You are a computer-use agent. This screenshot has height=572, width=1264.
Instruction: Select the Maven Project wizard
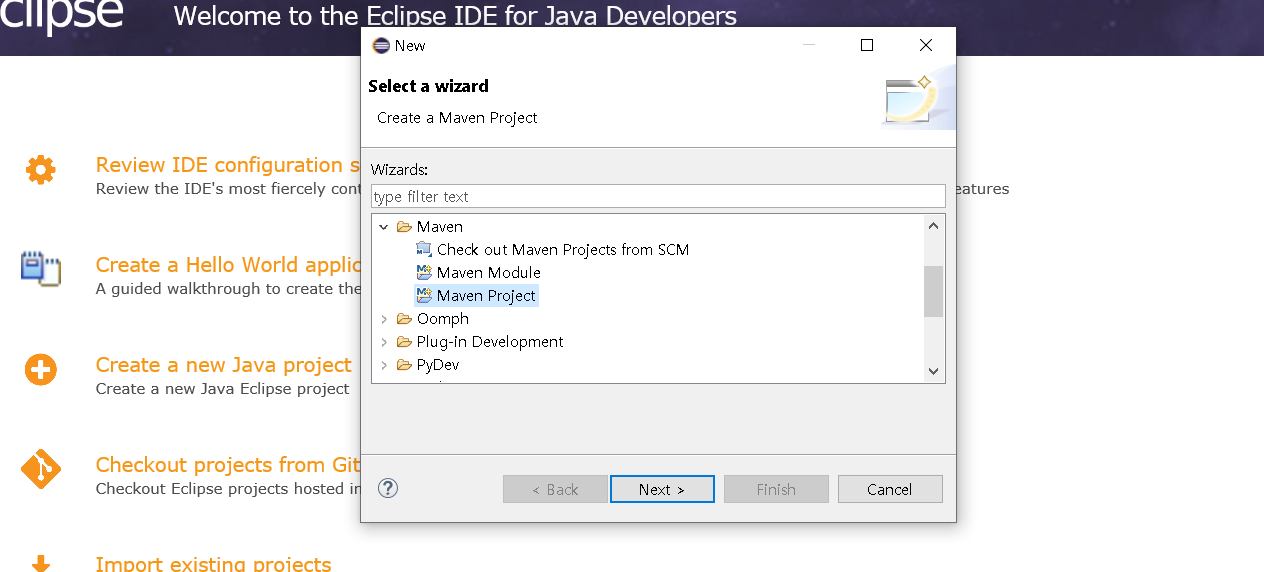[486, 296]
